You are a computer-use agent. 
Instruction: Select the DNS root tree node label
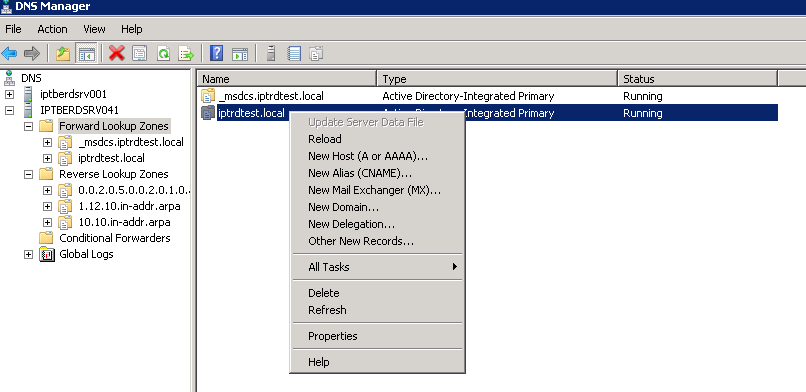31,78
